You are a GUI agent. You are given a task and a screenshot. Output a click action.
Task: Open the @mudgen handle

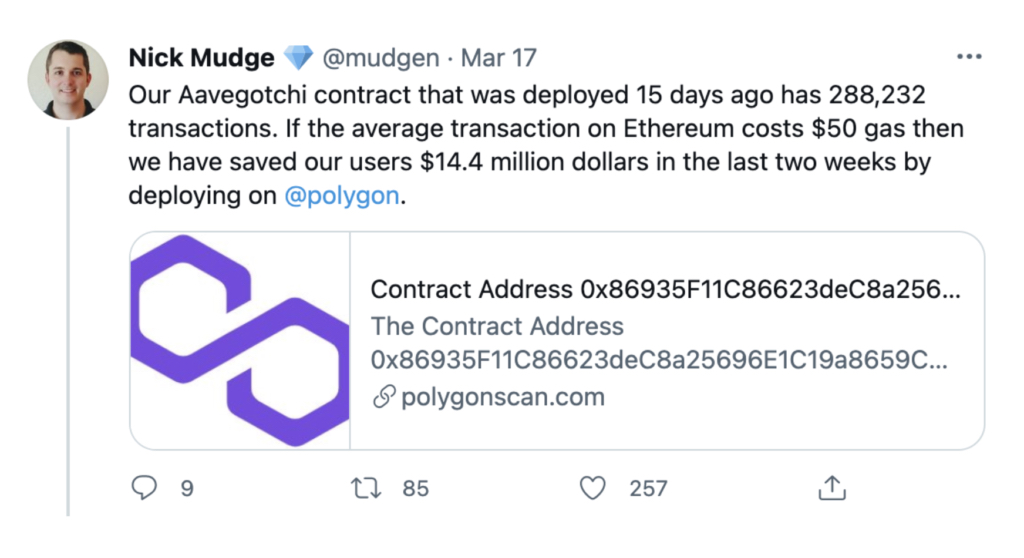point(381,58)
